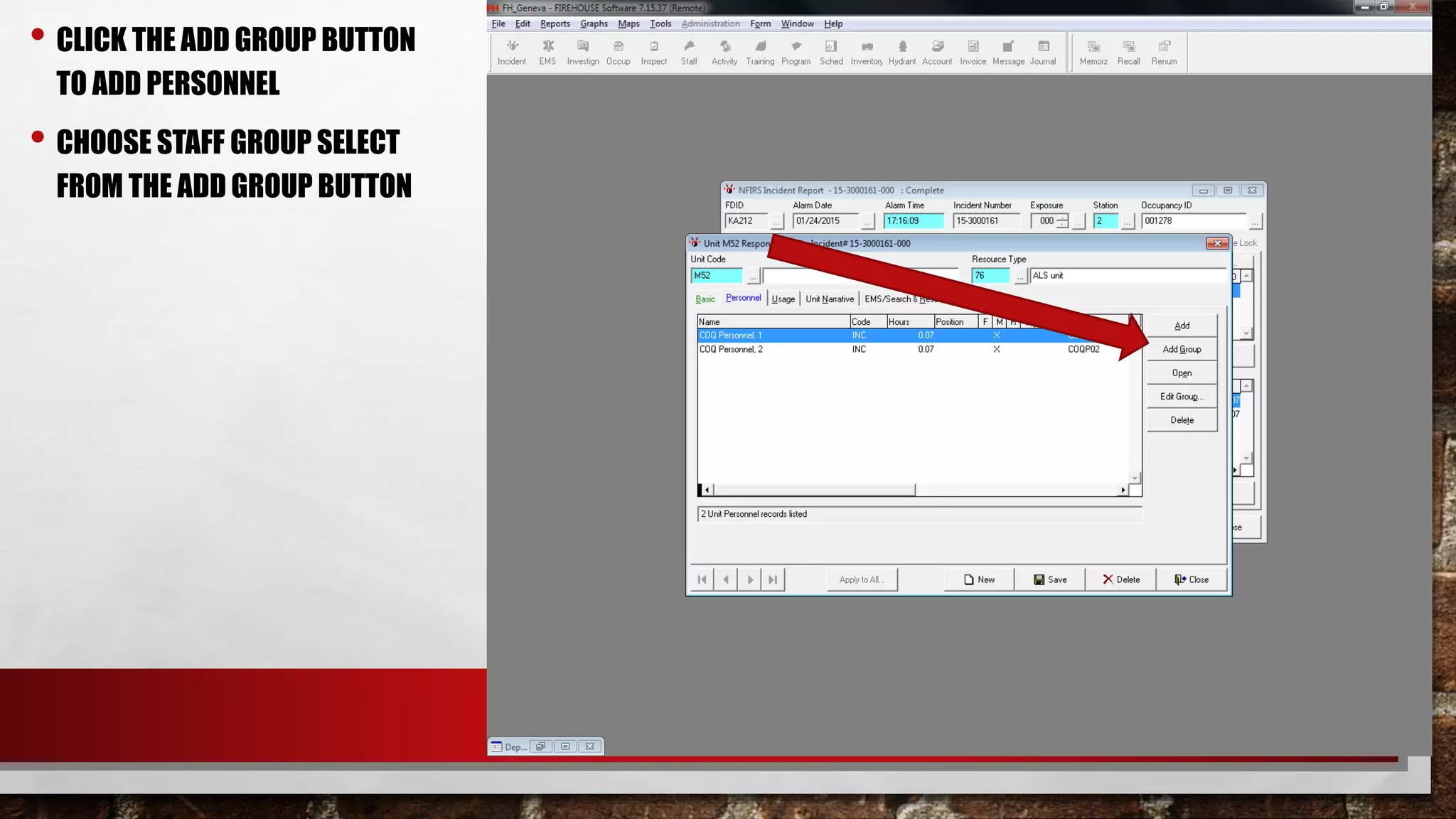
Task: Open Alarm Date lookup ellipsis button
Action: pyautogui.click(x=867, y=222)
